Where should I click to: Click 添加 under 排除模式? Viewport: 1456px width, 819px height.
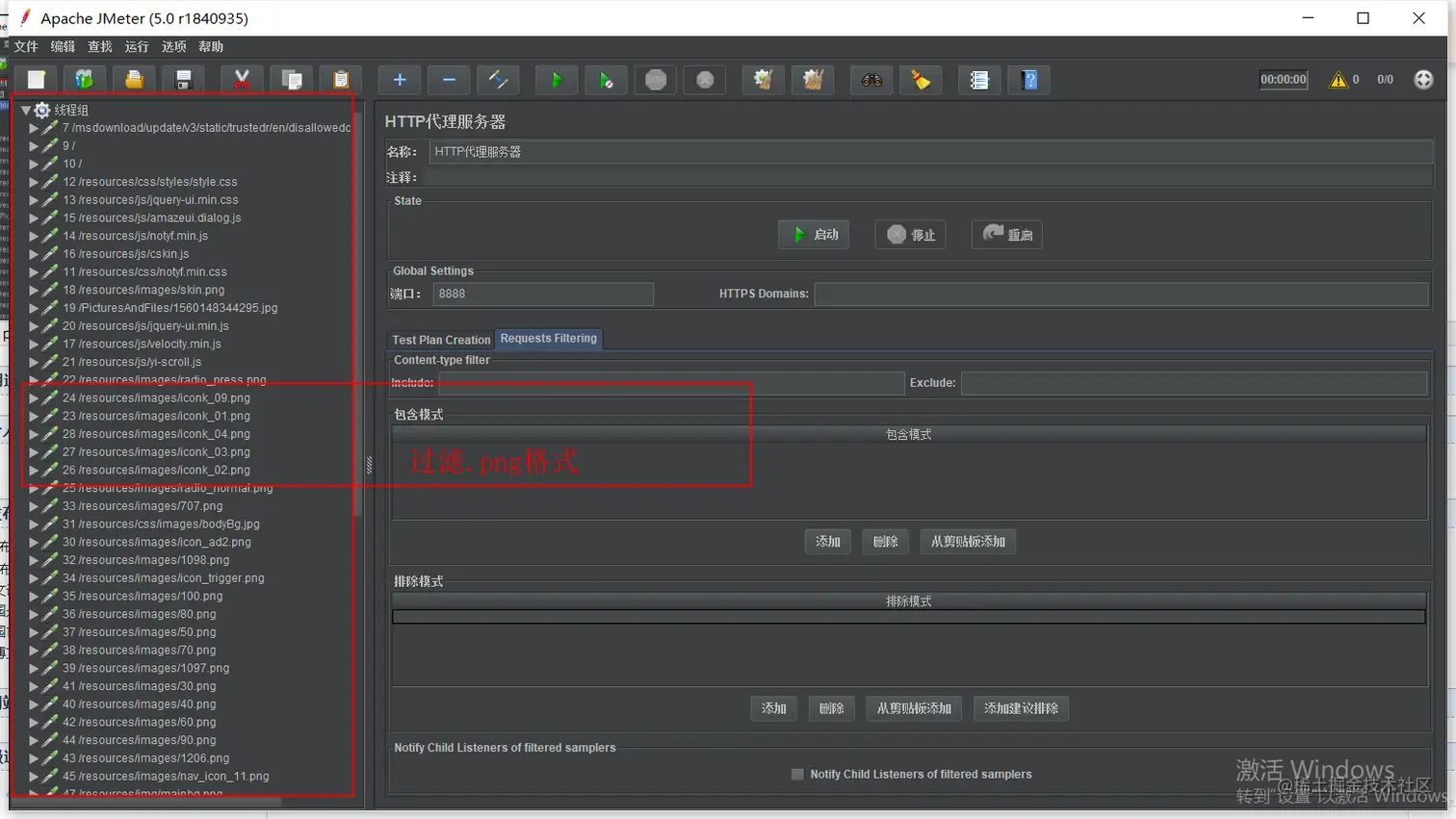pos(774,708)
